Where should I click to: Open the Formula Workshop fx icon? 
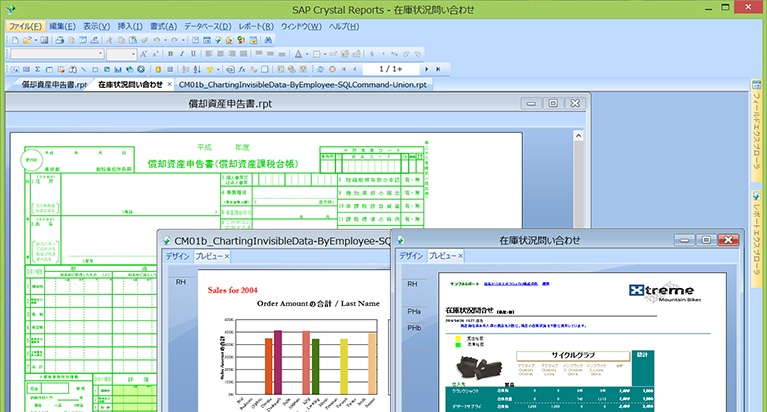[242, 69]
